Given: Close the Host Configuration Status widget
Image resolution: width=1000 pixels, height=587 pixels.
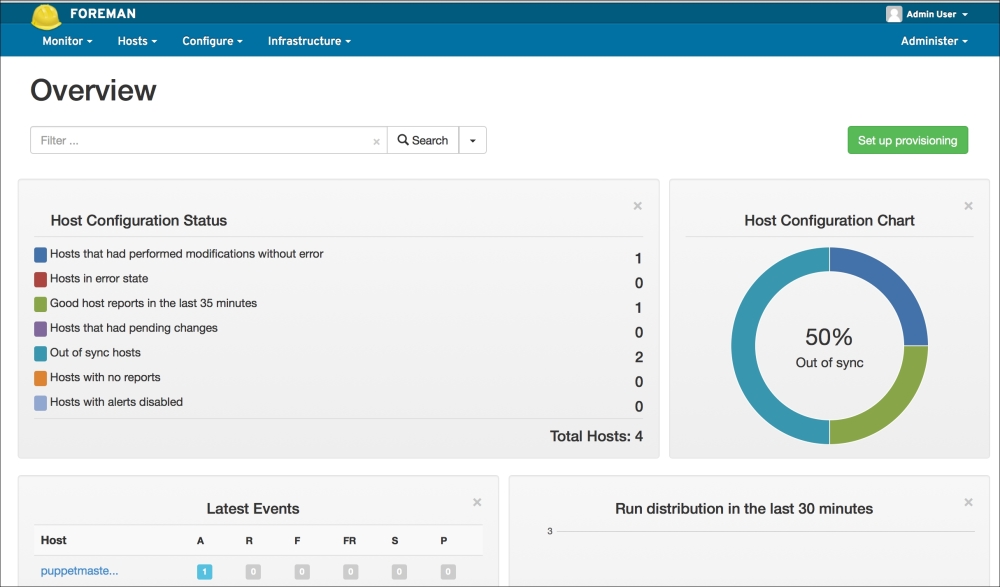Looking at the screenshot, I should pos(637,206).
